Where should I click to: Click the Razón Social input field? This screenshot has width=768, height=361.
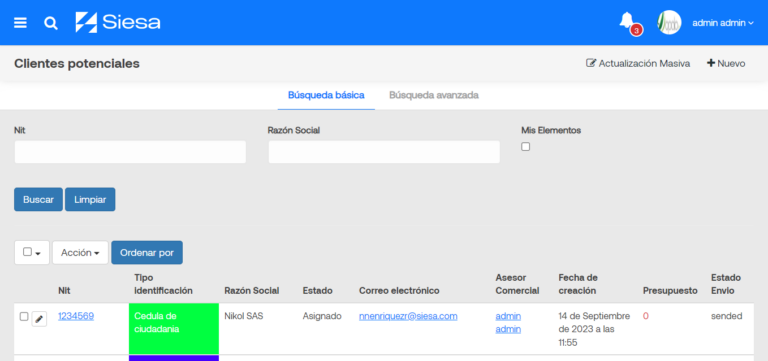click(x=384, y=152)
